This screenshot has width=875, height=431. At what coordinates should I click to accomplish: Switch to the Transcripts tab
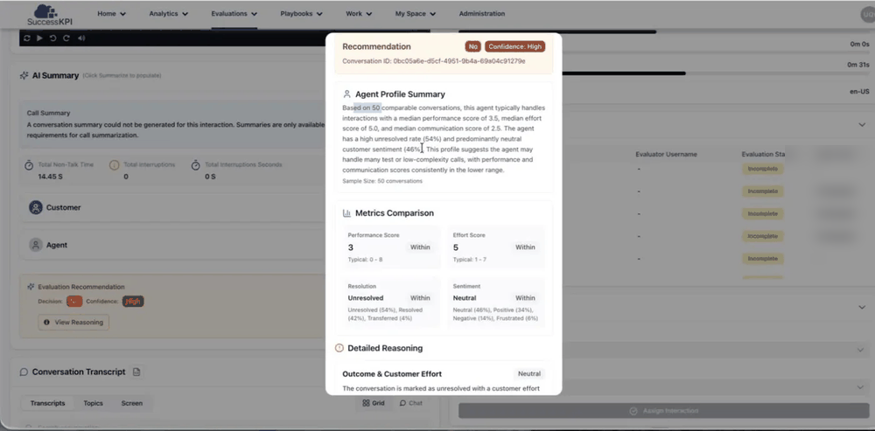click(47, 403)
